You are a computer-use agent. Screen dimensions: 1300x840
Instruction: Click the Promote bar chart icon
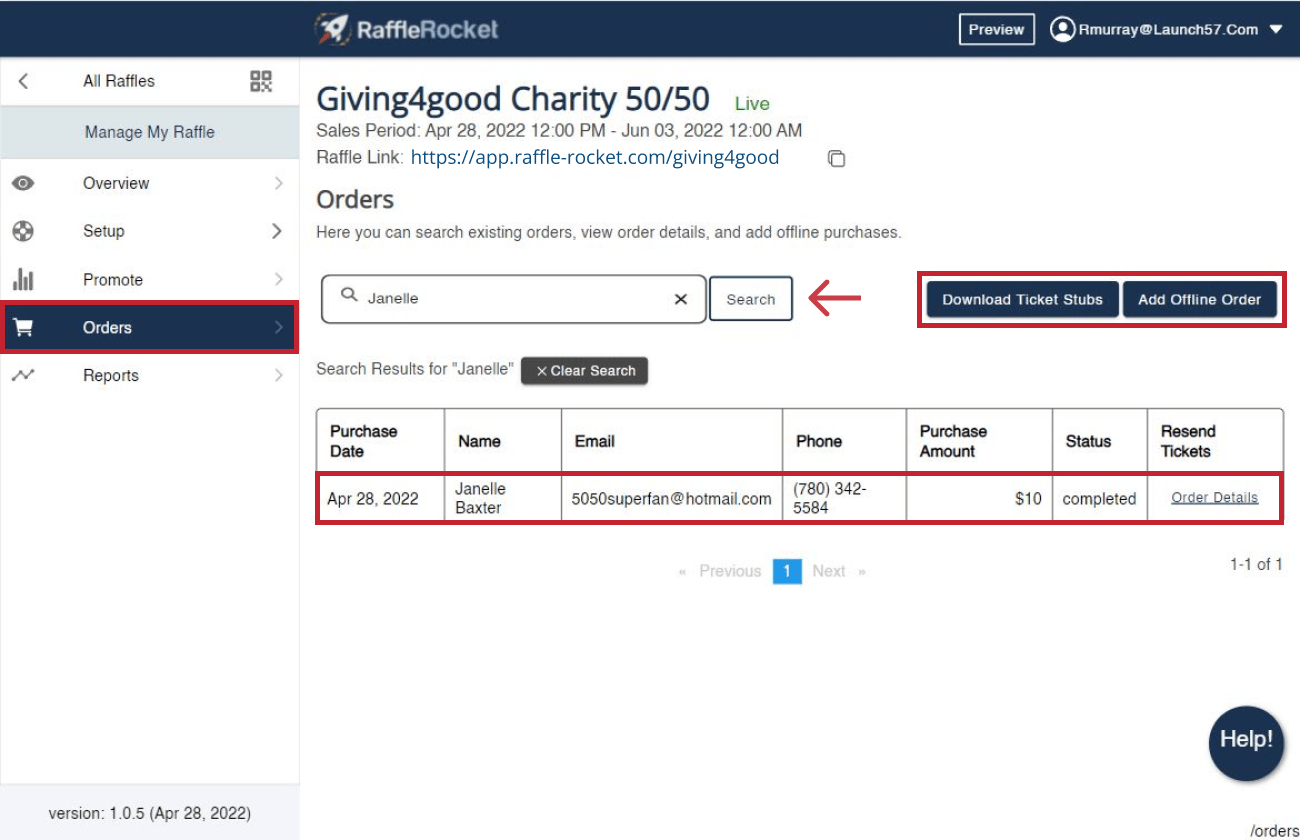click(23, 279)
